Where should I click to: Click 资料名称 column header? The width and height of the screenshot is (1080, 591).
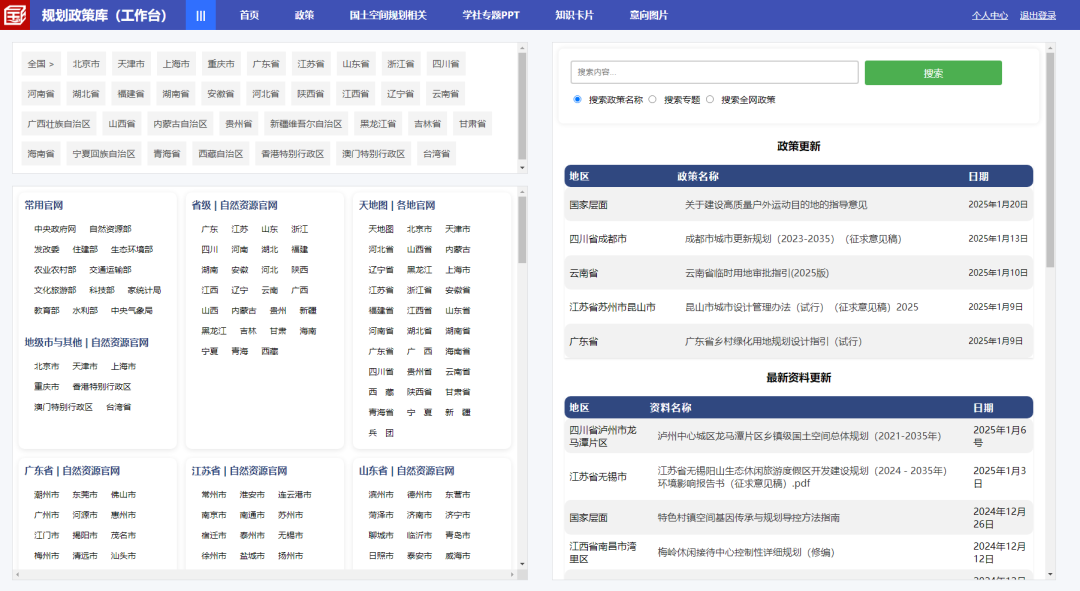point(670,408)
